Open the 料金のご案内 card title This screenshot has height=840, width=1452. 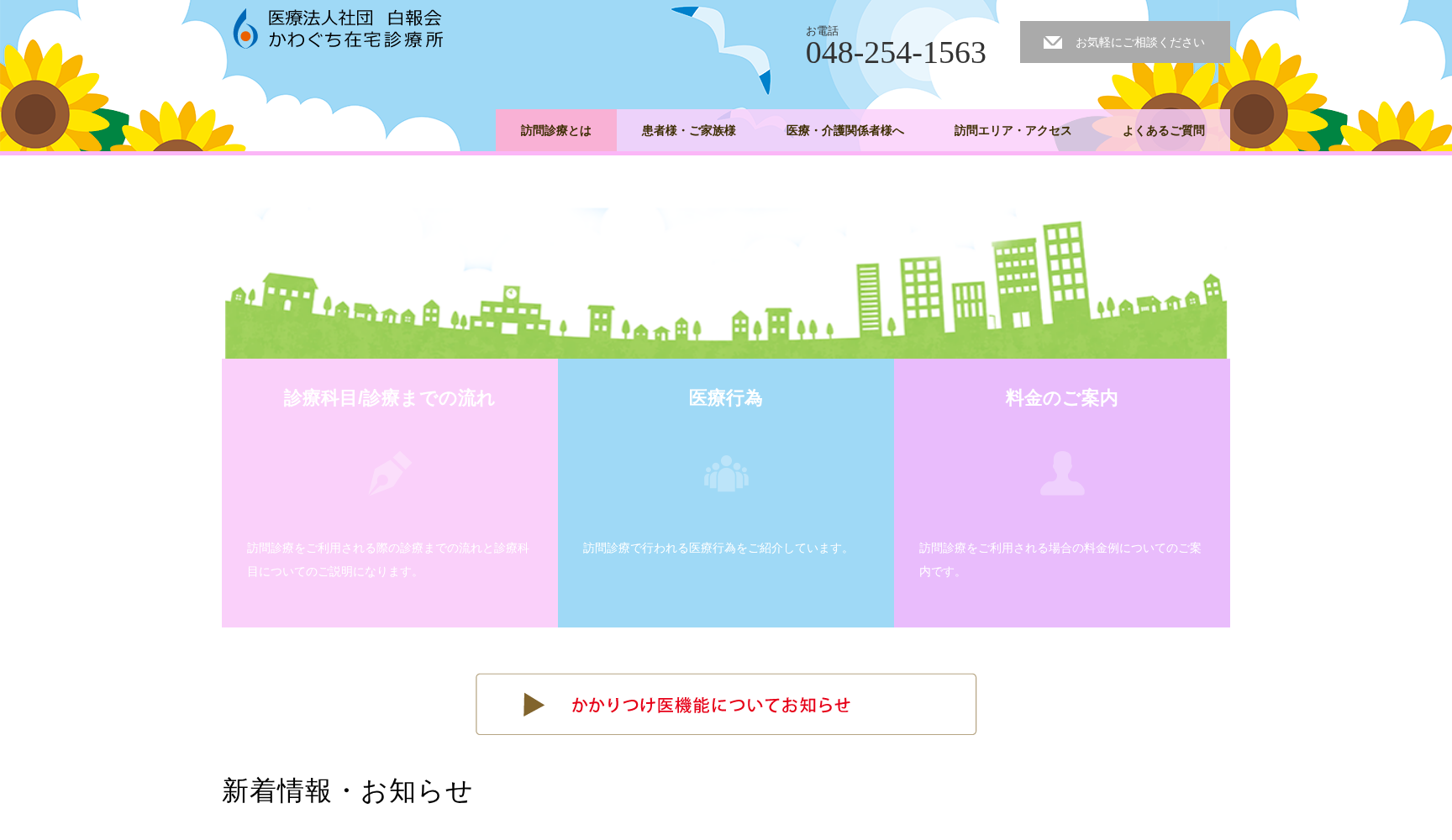pyautogui.click(x=1061, y=398)
